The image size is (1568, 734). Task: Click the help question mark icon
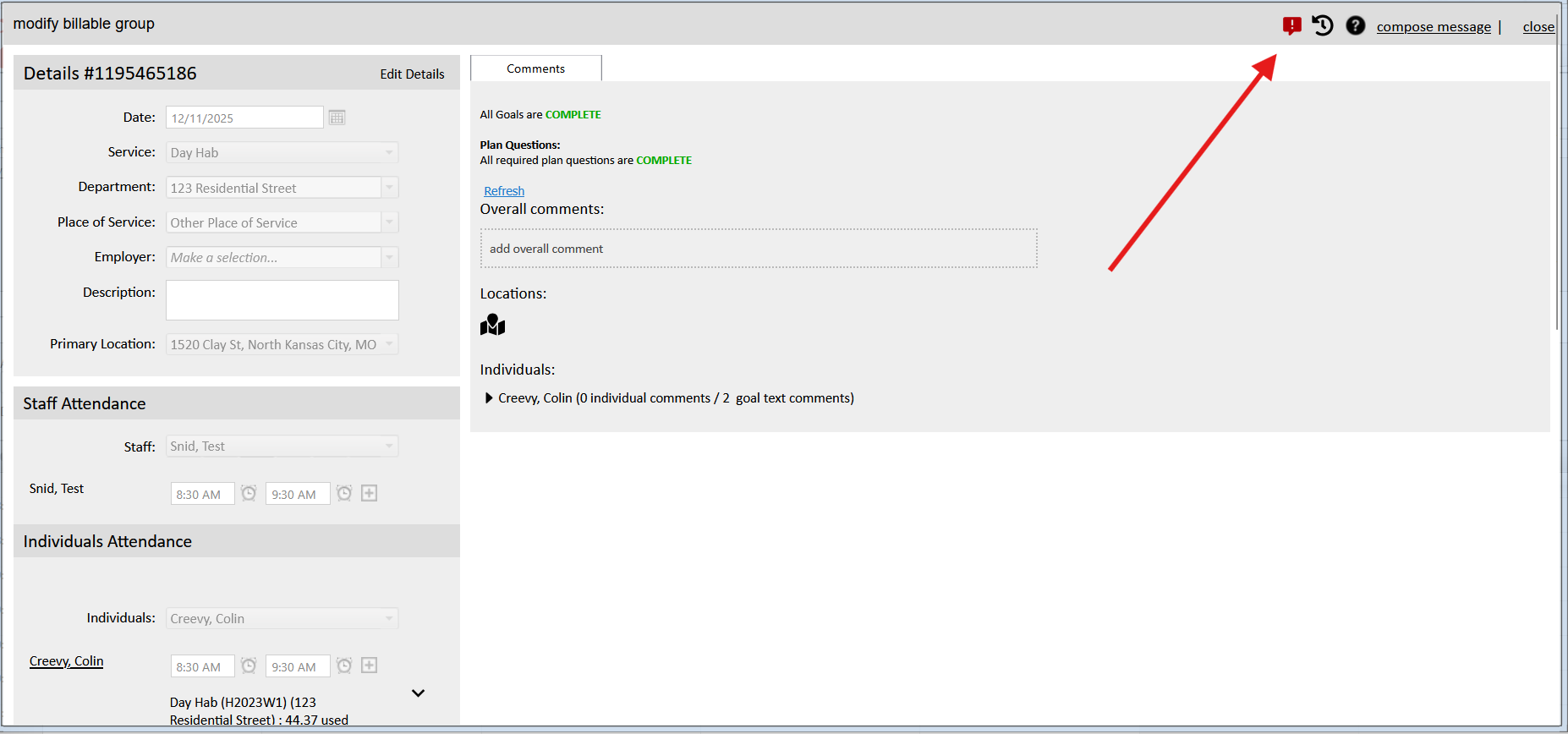[1355, 26]
